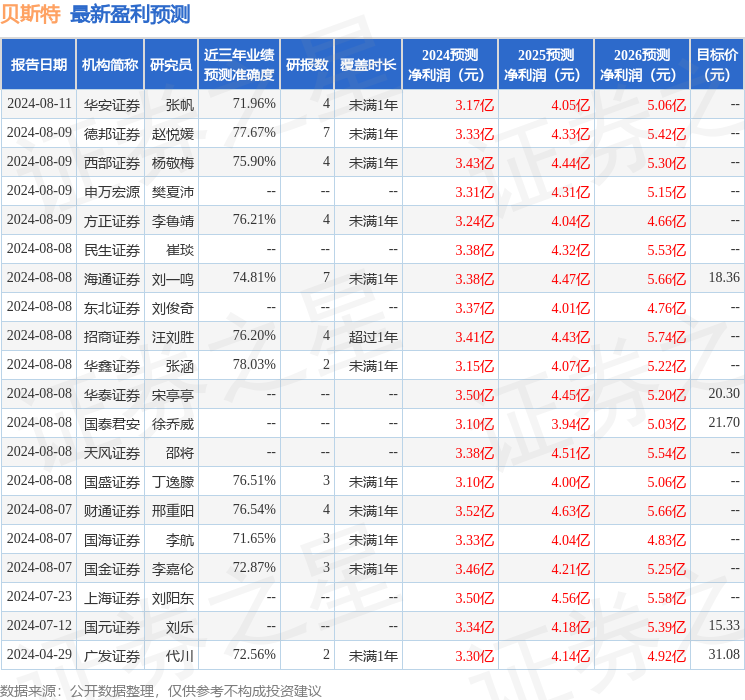Click the 申万宏源 institution cell
Image resolution: width=745 pixels, height=700 pixels.
click(x=112, y=192)
